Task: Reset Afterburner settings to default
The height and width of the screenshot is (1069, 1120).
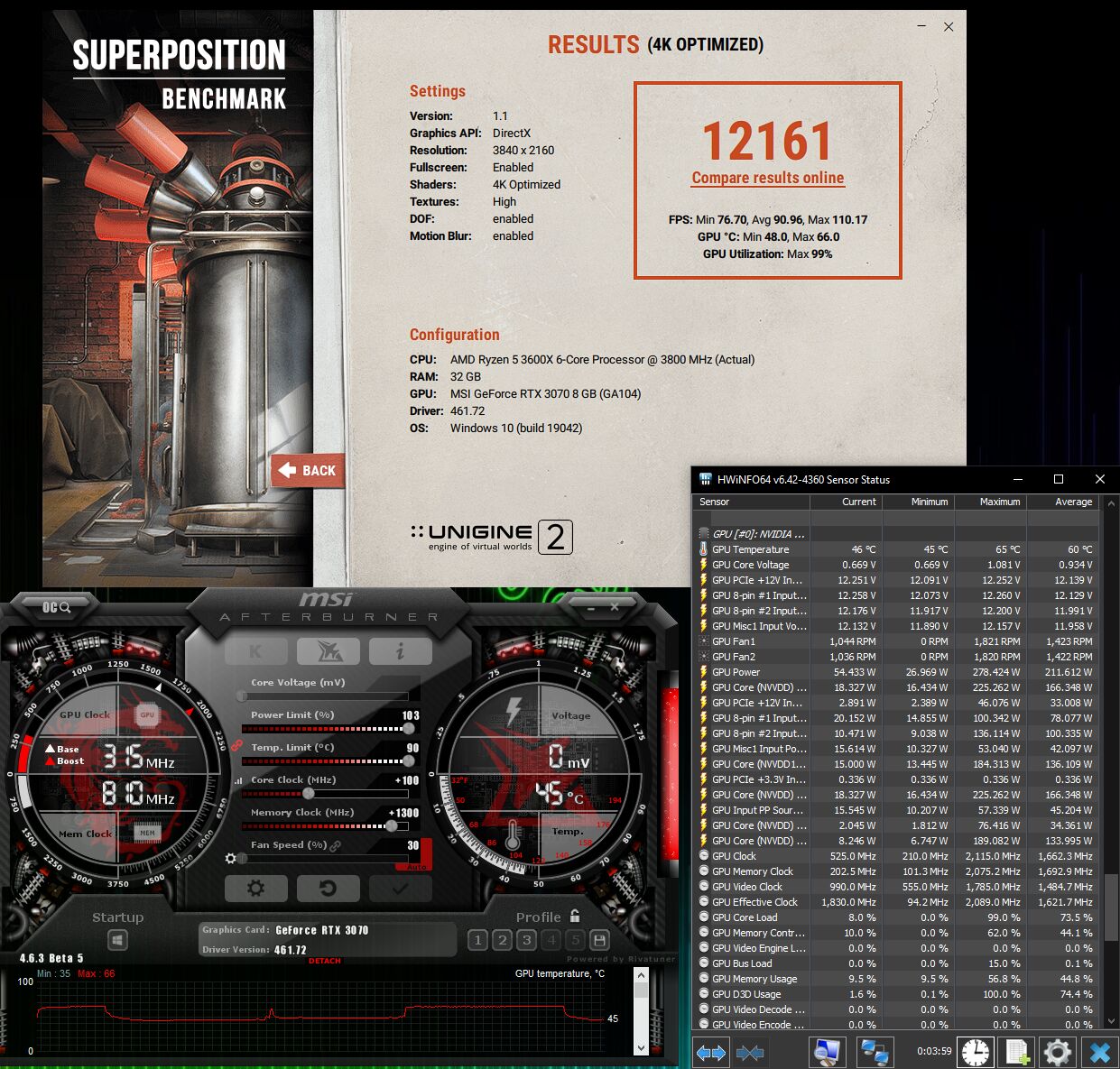Action: click(x=328, y=889)
